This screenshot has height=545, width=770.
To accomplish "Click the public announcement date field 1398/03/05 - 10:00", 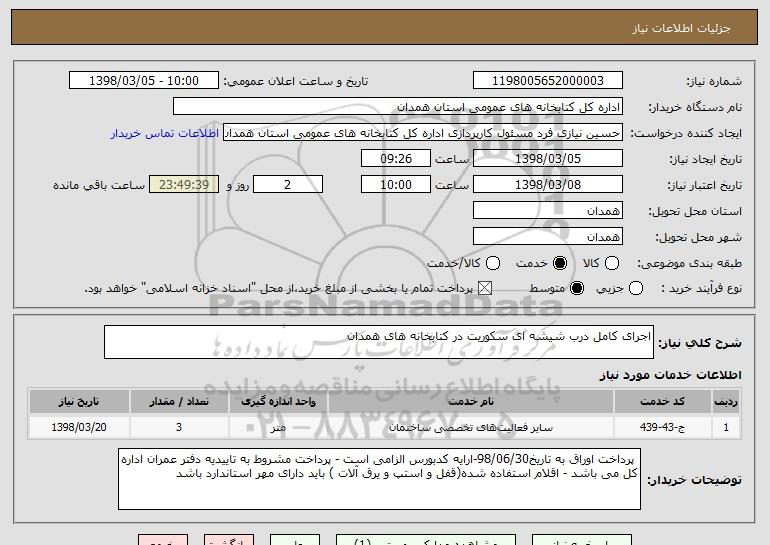I will [144, 81].
